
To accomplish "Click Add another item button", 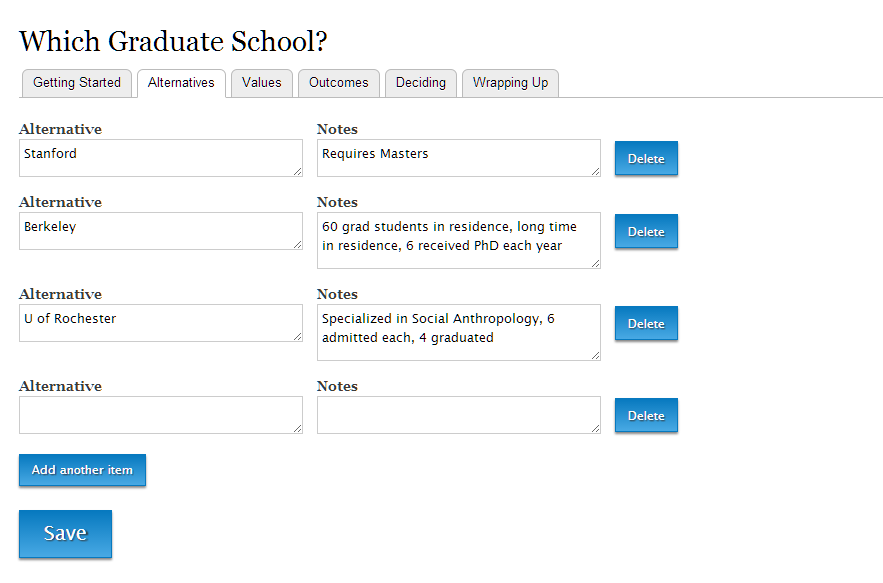I will (82, 470).
